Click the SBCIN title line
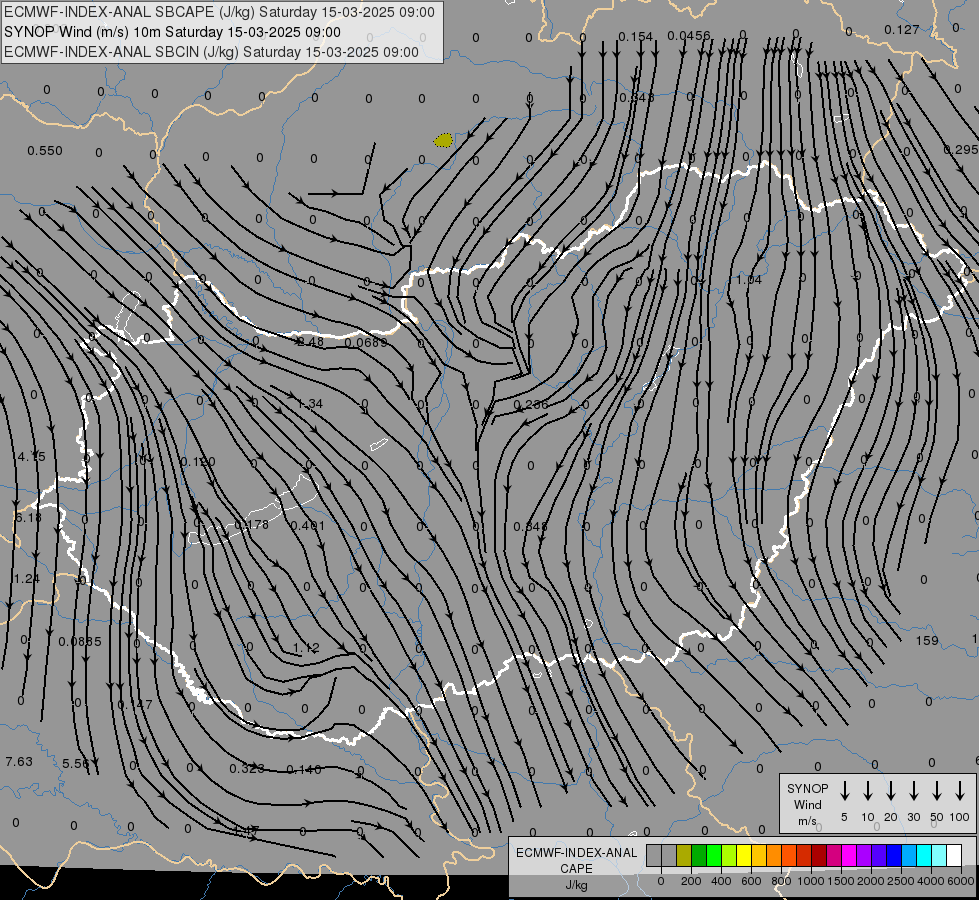This screenshot has height=900, width=979. (211, 52)
